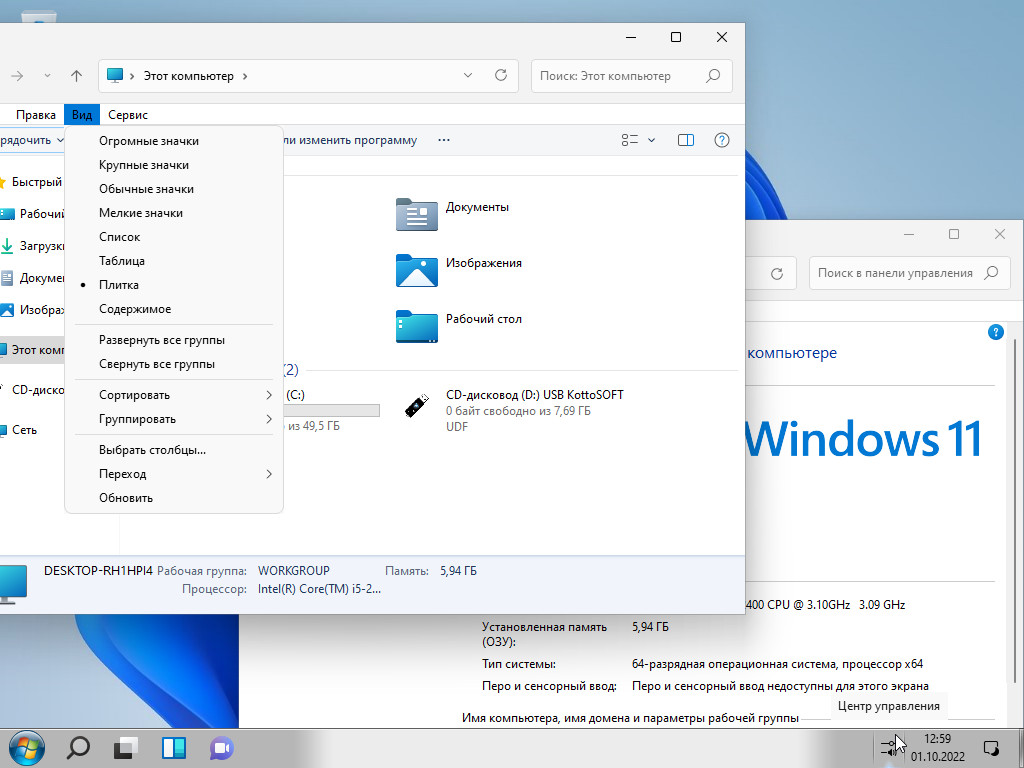Open the Сервис menu

[128, 115]
